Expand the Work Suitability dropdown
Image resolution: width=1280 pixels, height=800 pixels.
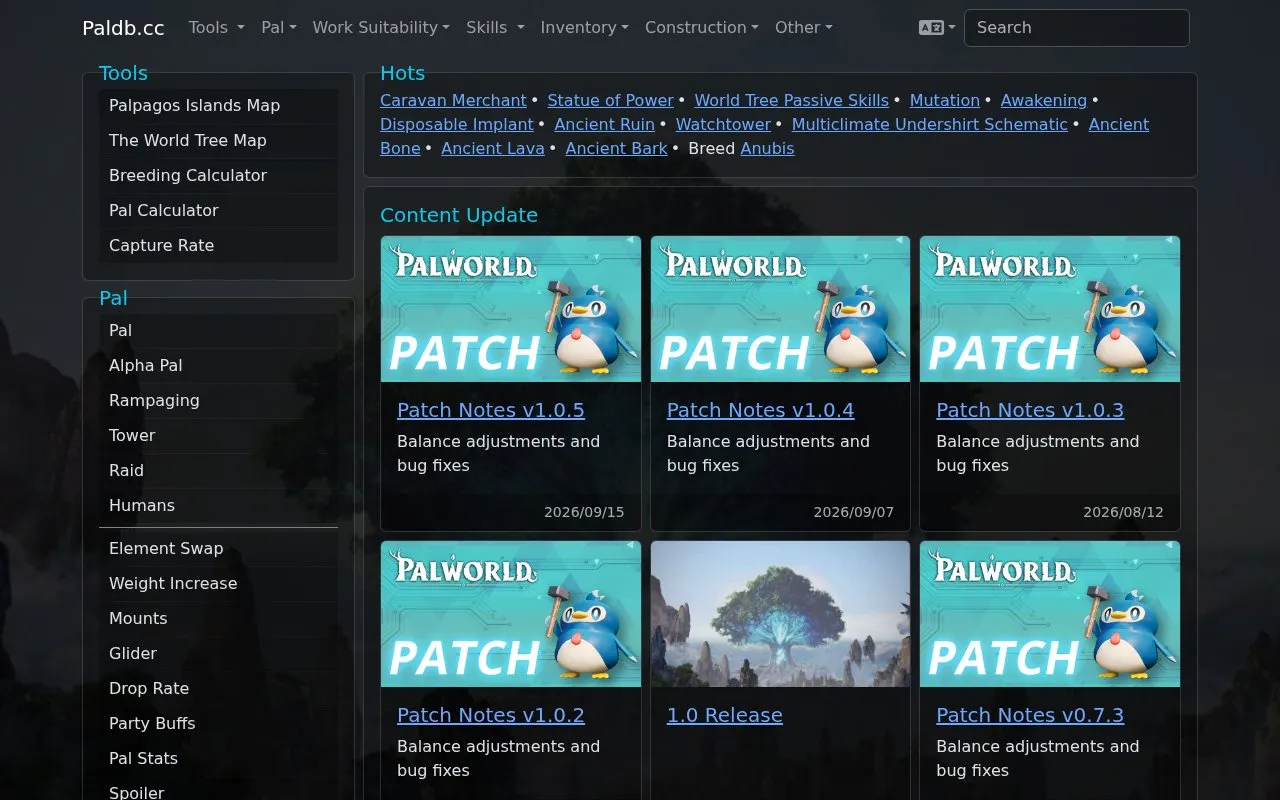[x=381, y=28]
